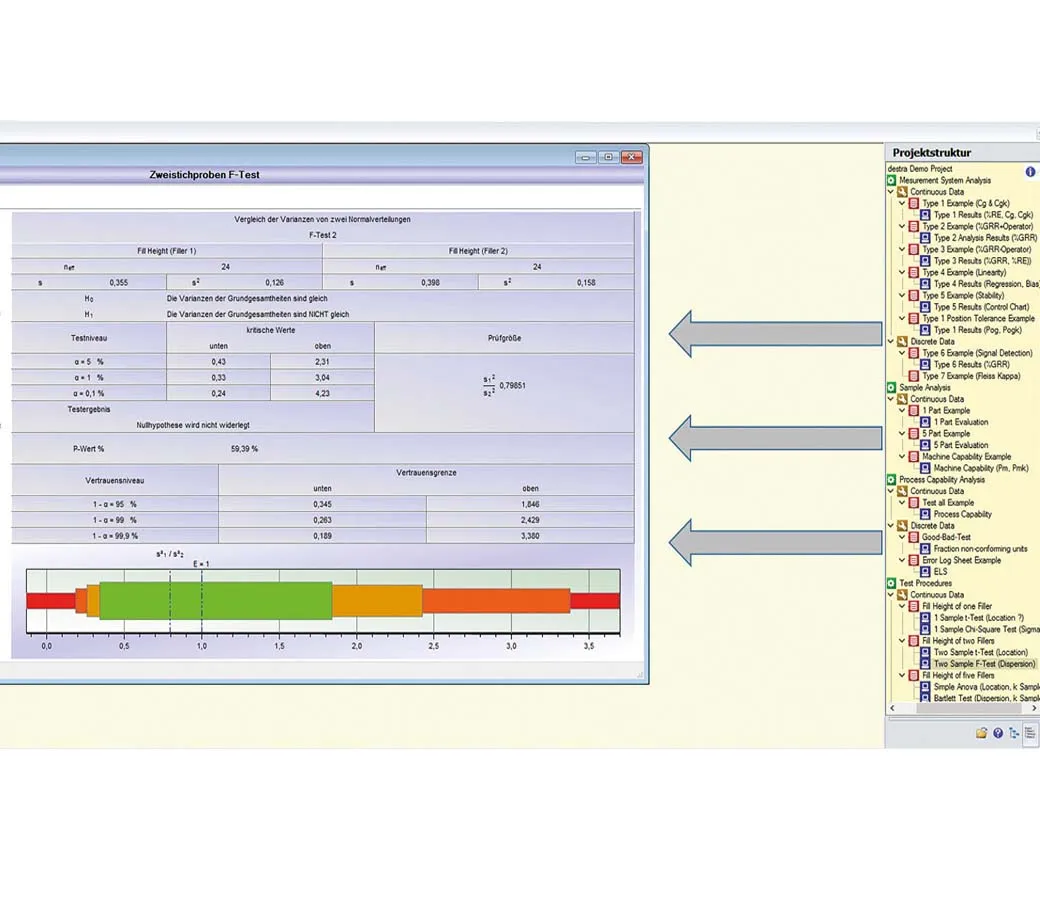Image resolution: width=1040 pixels, height=900 pixels.
Task: Click the tree structure view icon
Action: pos(1014,733)
